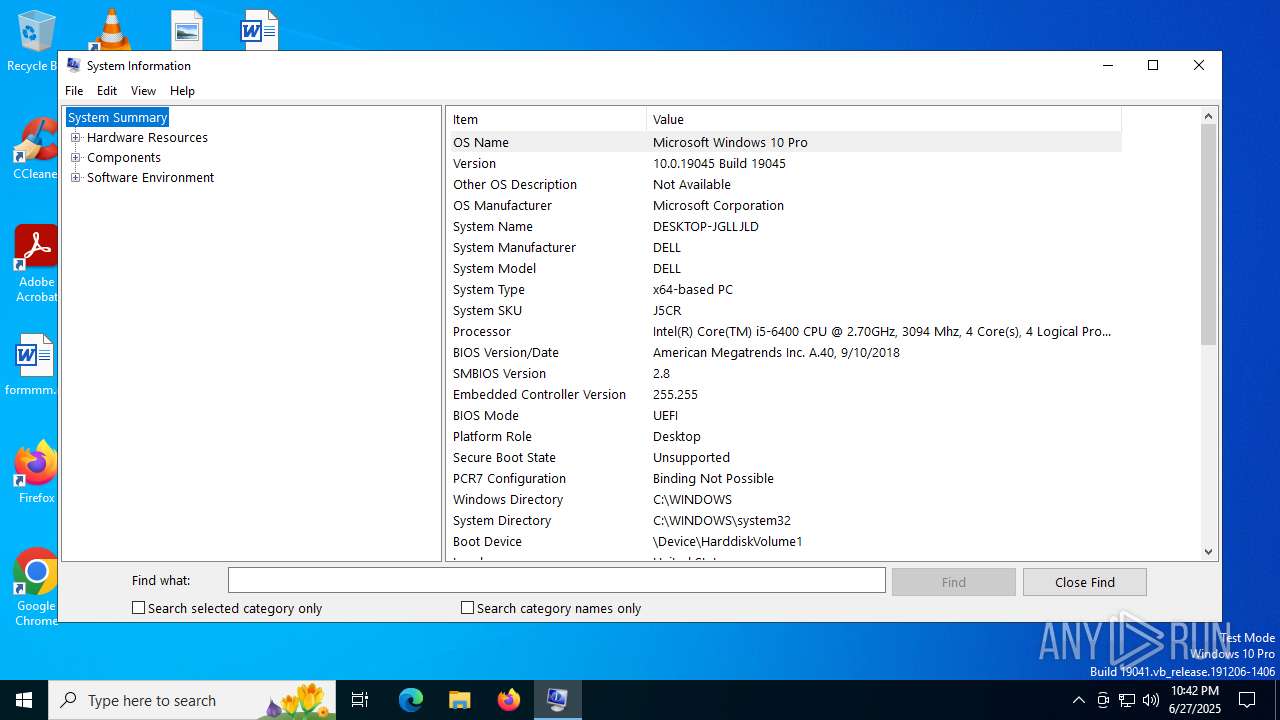The image size is (1280, 720).
Task: Open File Explorer from the taskbar
Action: (459, 700)
